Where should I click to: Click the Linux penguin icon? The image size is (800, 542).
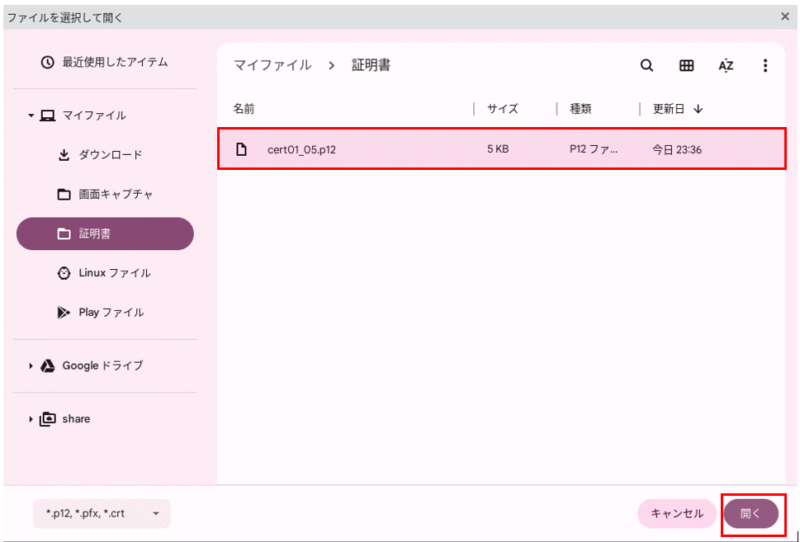click(x=64, y=274)
